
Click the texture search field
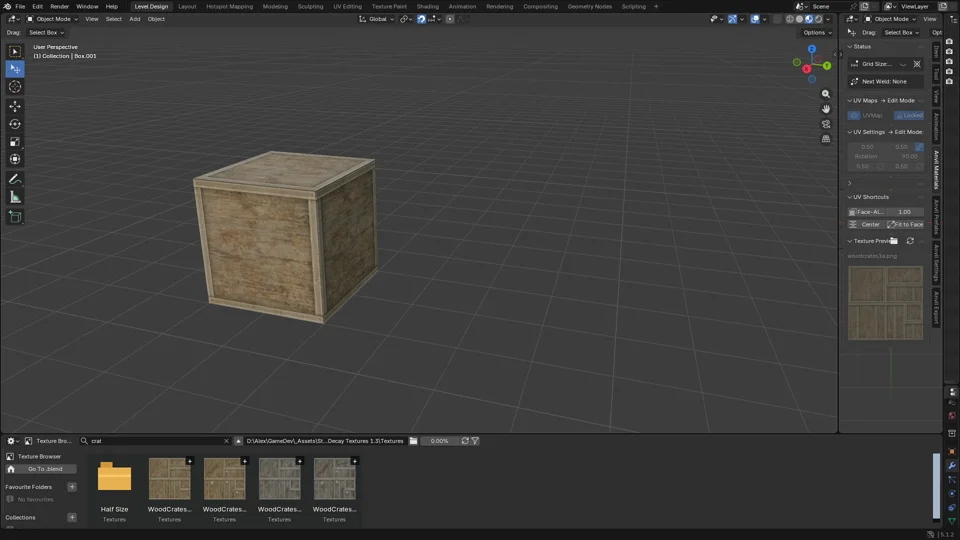[x=154, y=441]
